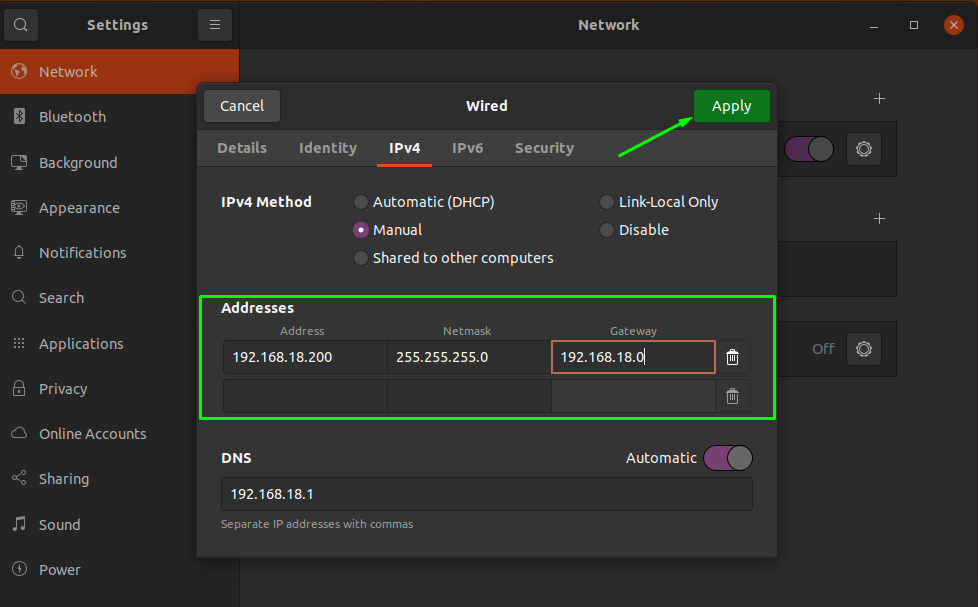Toggle the wired connection switch
Screen dimensions: 978x607
[809, 149]
